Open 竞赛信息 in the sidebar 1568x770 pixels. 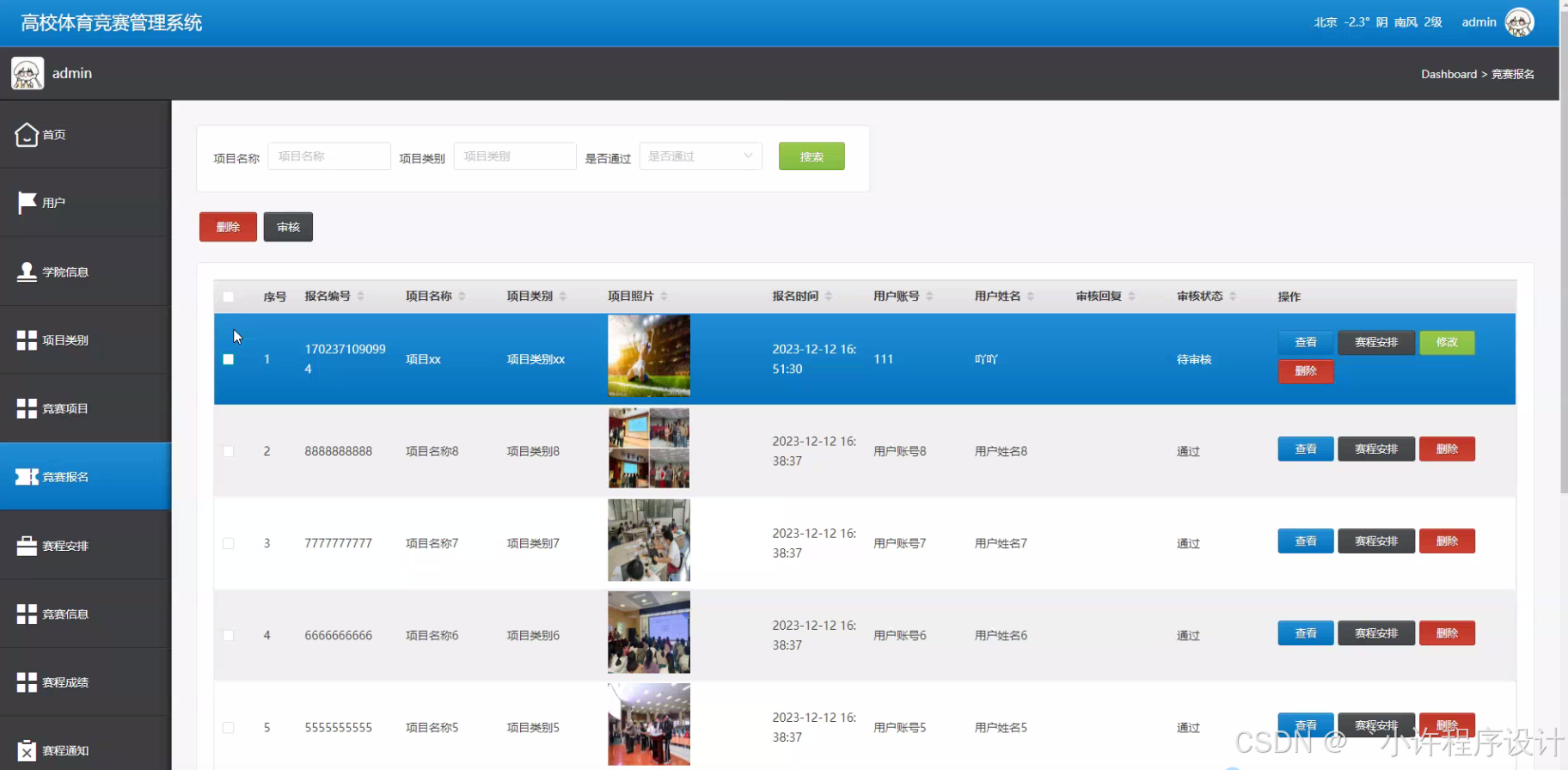pos(86,614)
